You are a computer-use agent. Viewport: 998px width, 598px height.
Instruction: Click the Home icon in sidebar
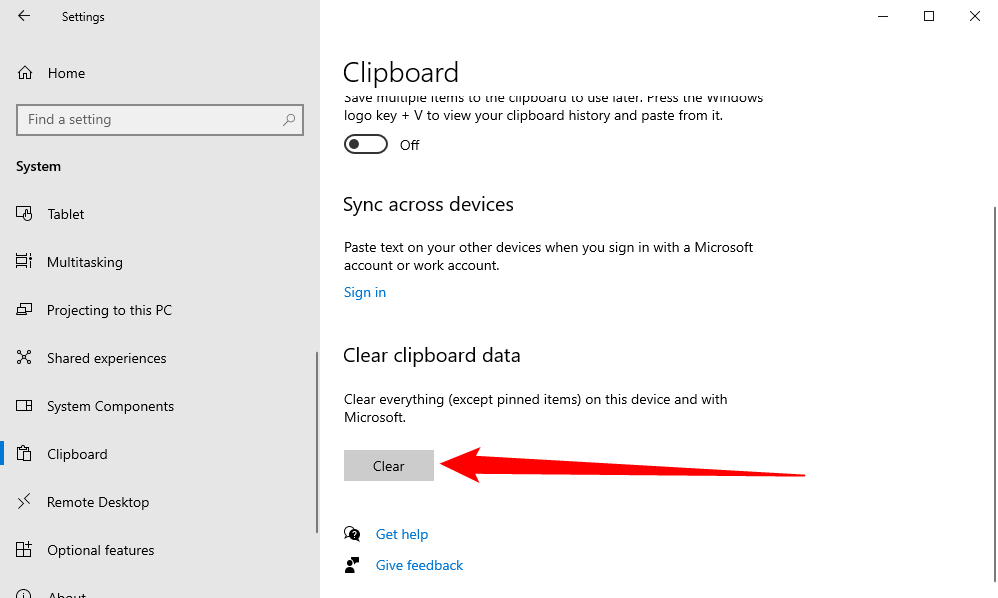pos(25,73)
